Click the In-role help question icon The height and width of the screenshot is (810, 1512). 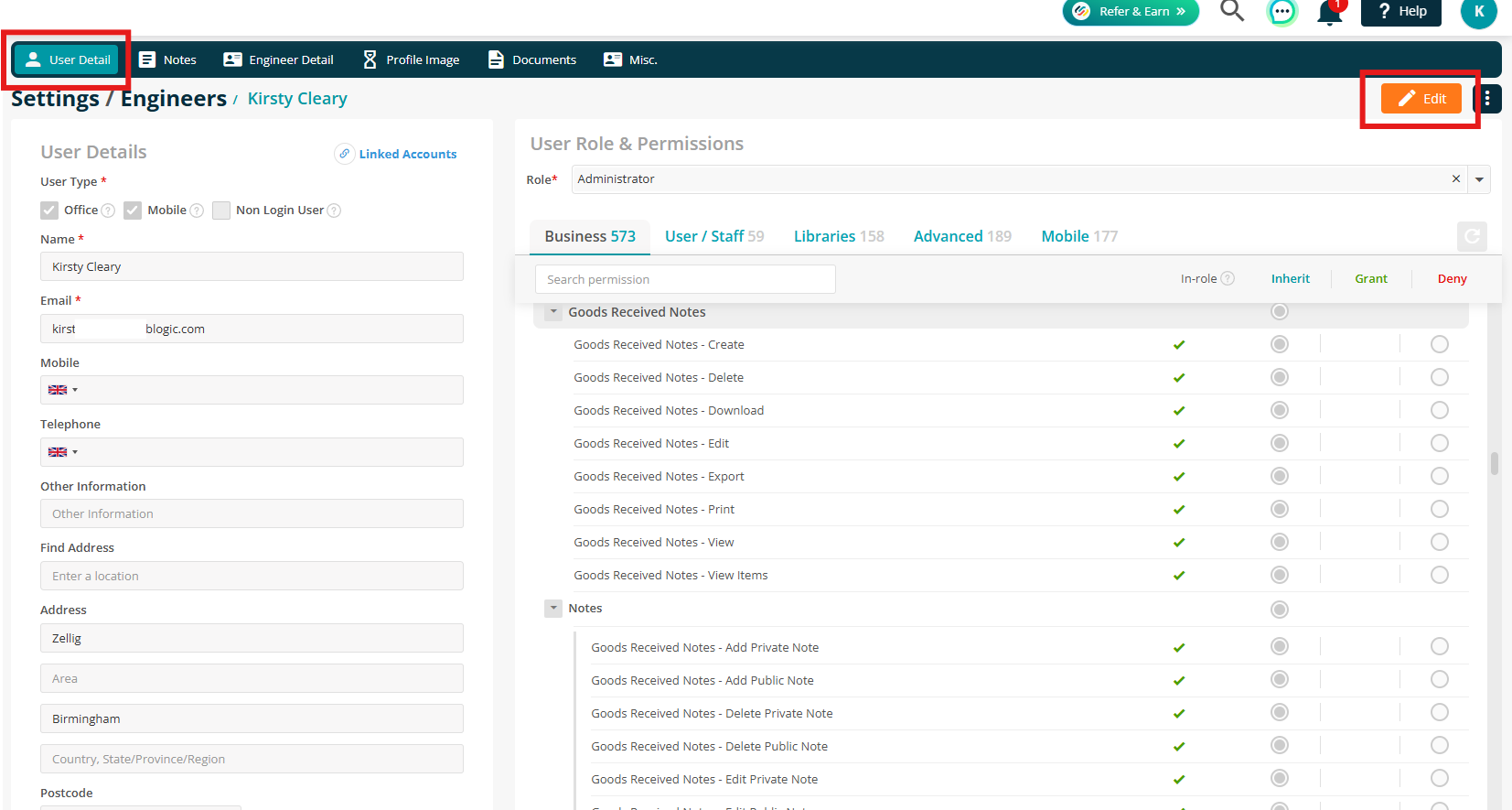pos(1228,278)
